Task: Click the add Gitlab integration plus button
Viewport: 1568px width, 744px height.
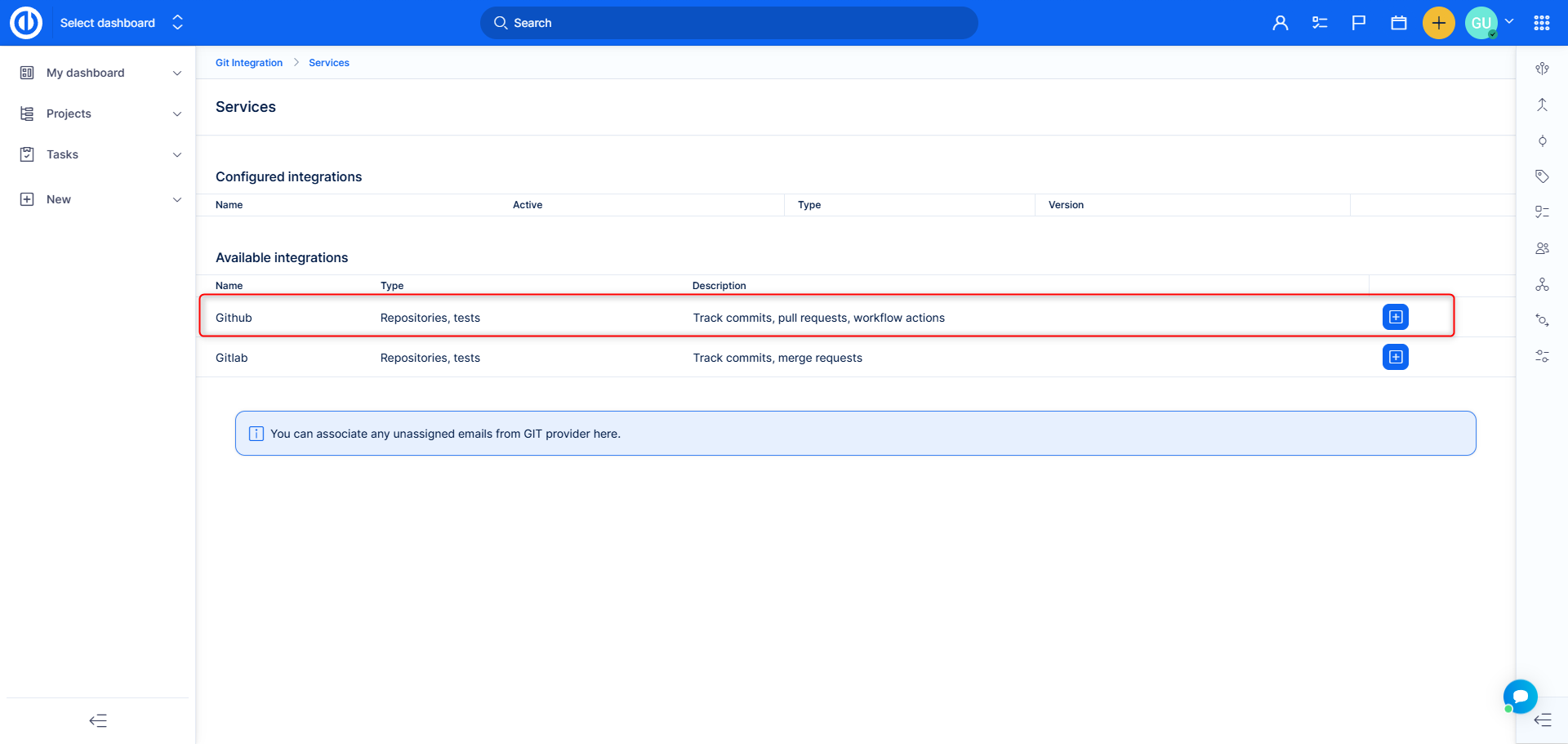Action: point(1395,357)
